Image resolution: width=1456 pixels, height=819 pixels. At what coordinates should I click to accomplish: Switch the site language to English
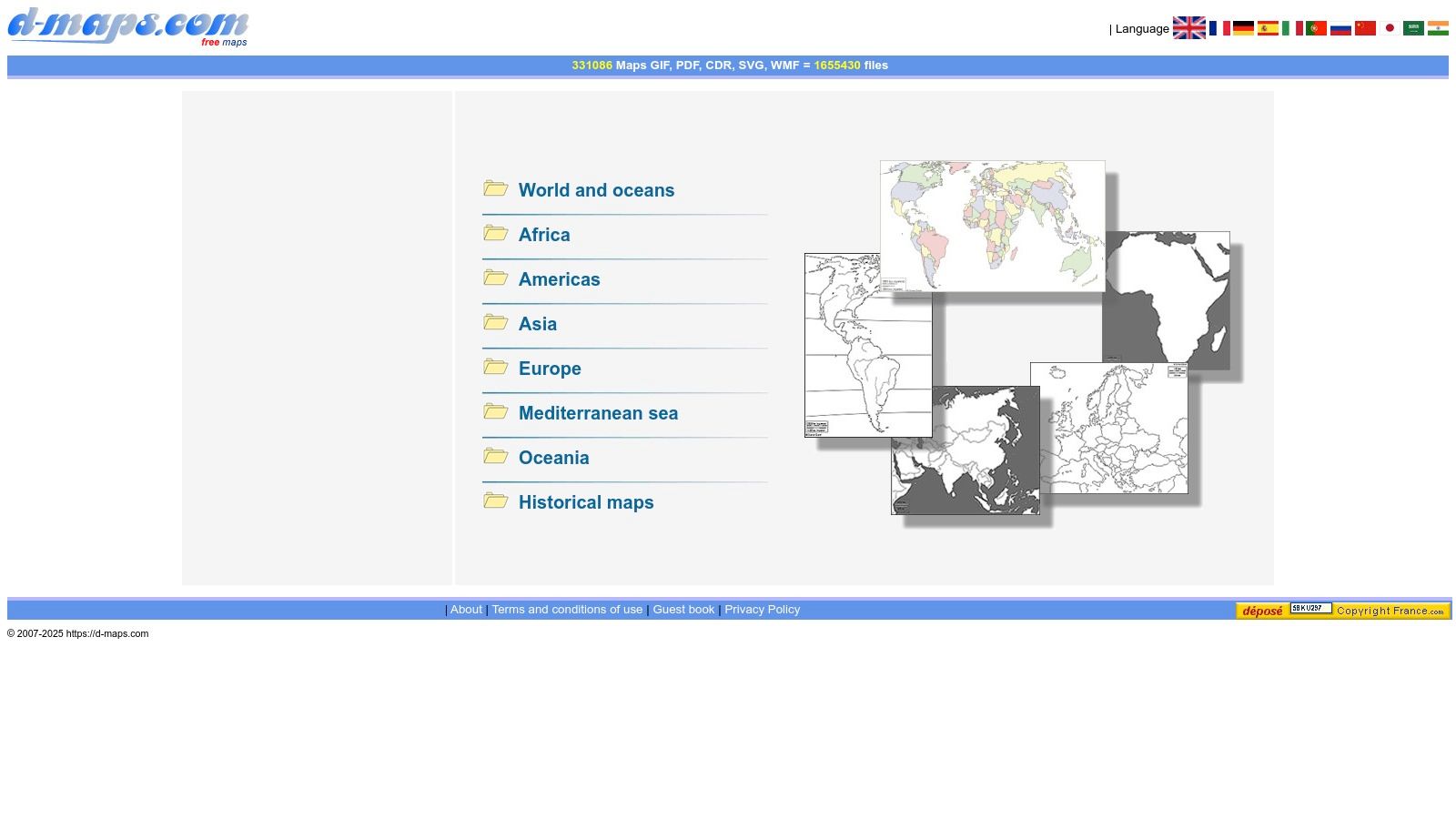1190,28
